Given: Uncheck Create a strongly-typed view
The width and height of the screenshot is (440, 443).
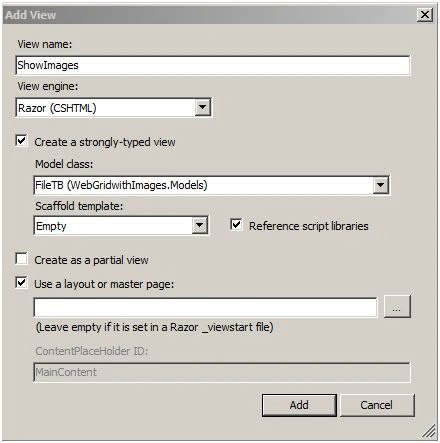Looking at the screenshot, I should click(22, 140).
